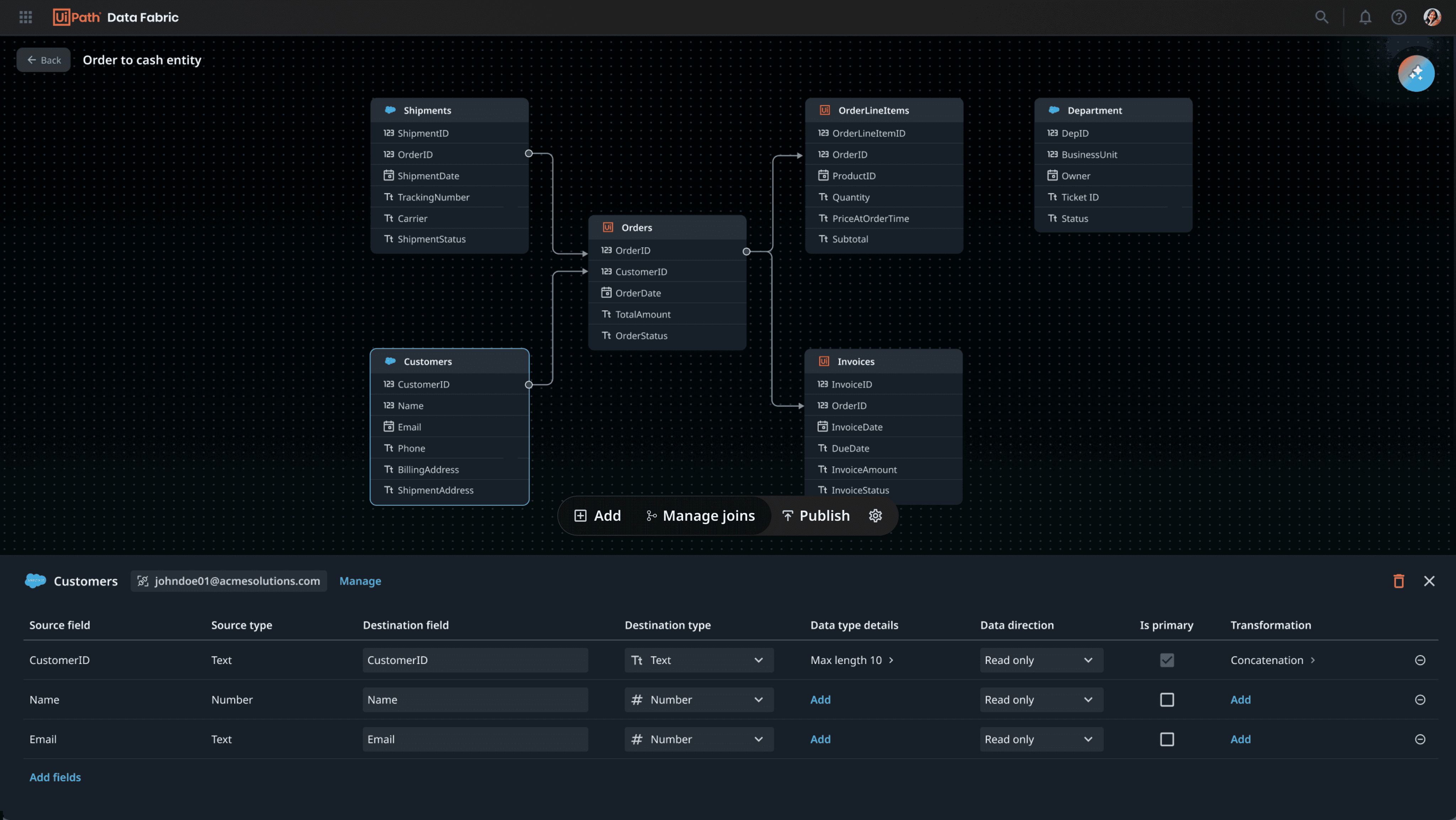The width and height of the screenshot is (1456, 820).
Task: Check Is primary for Name field
Action: click(x=1167, y=700)
